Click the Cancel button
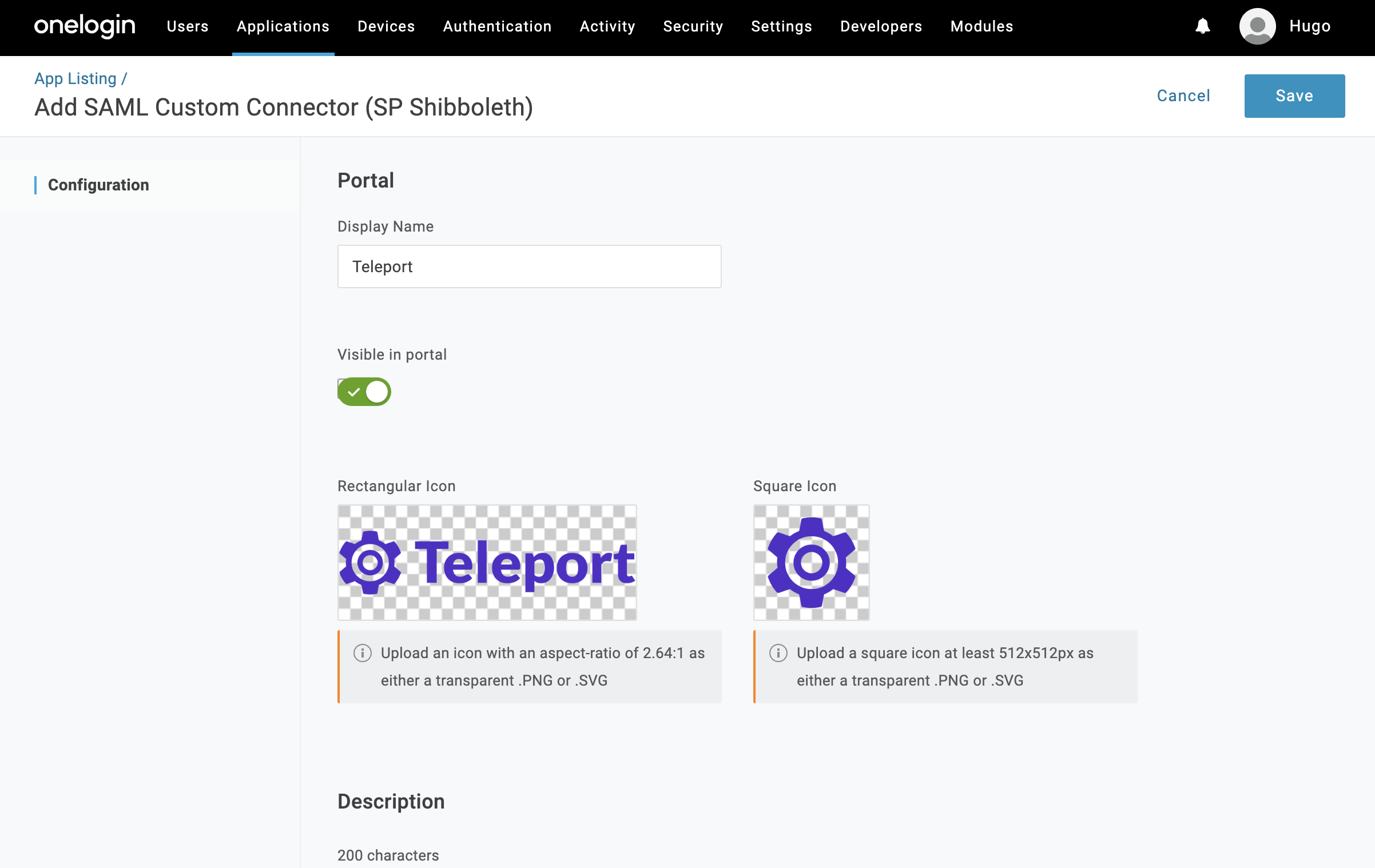This screenshot has height=868, width=1375. coord(1183,96)
